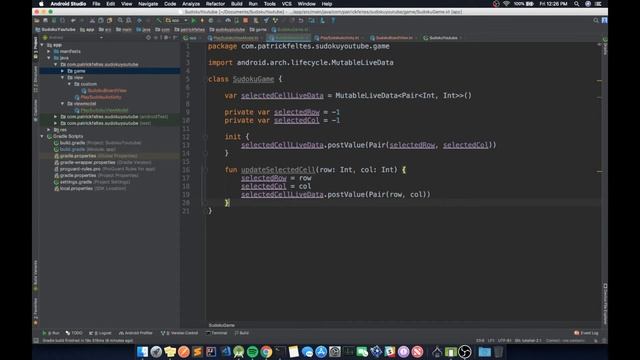640x360 pixels.
Task: Click PlaySudokuViewModel file in project tree
Action: click(x=101, y=110)
